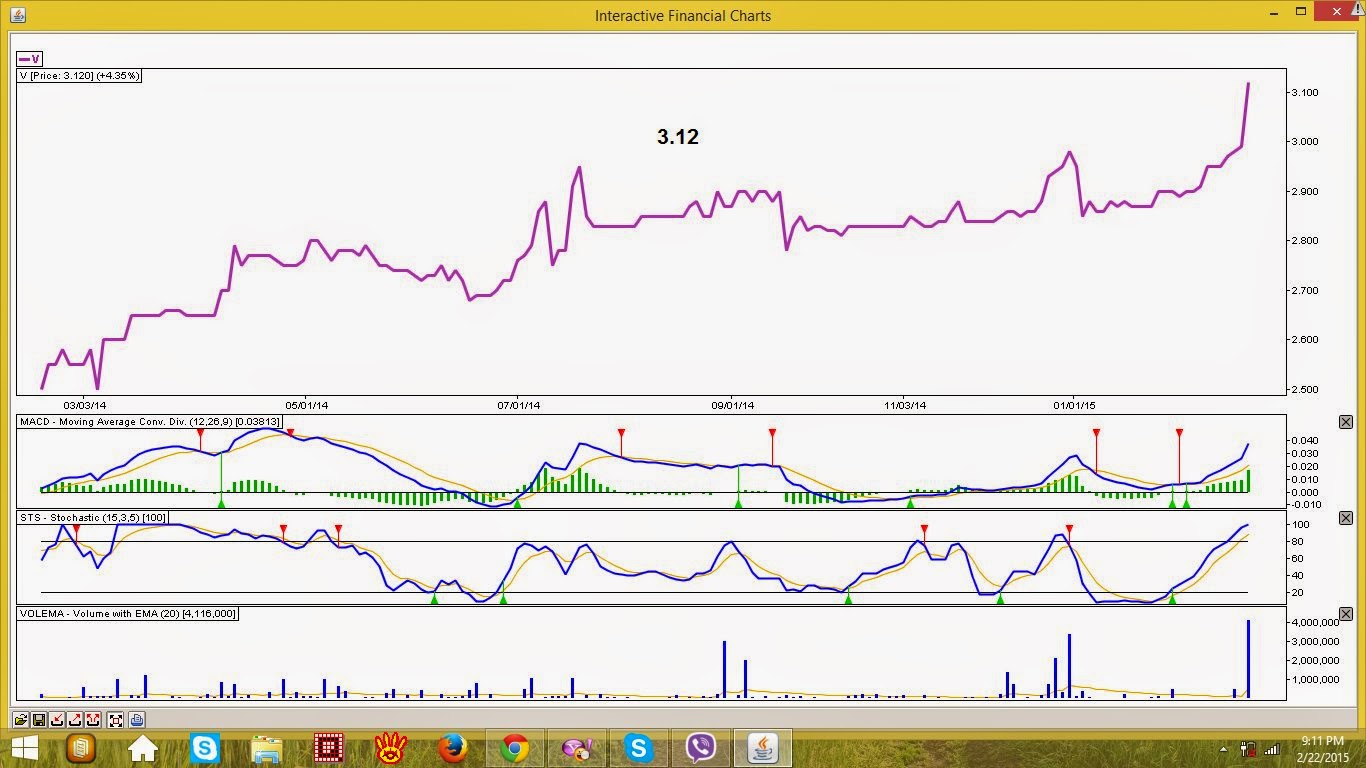Image resolution: width=1366 pixels, height=768 pixels.
Task: Click the network signal icon in the system tray
Action: click(1272, 748)
